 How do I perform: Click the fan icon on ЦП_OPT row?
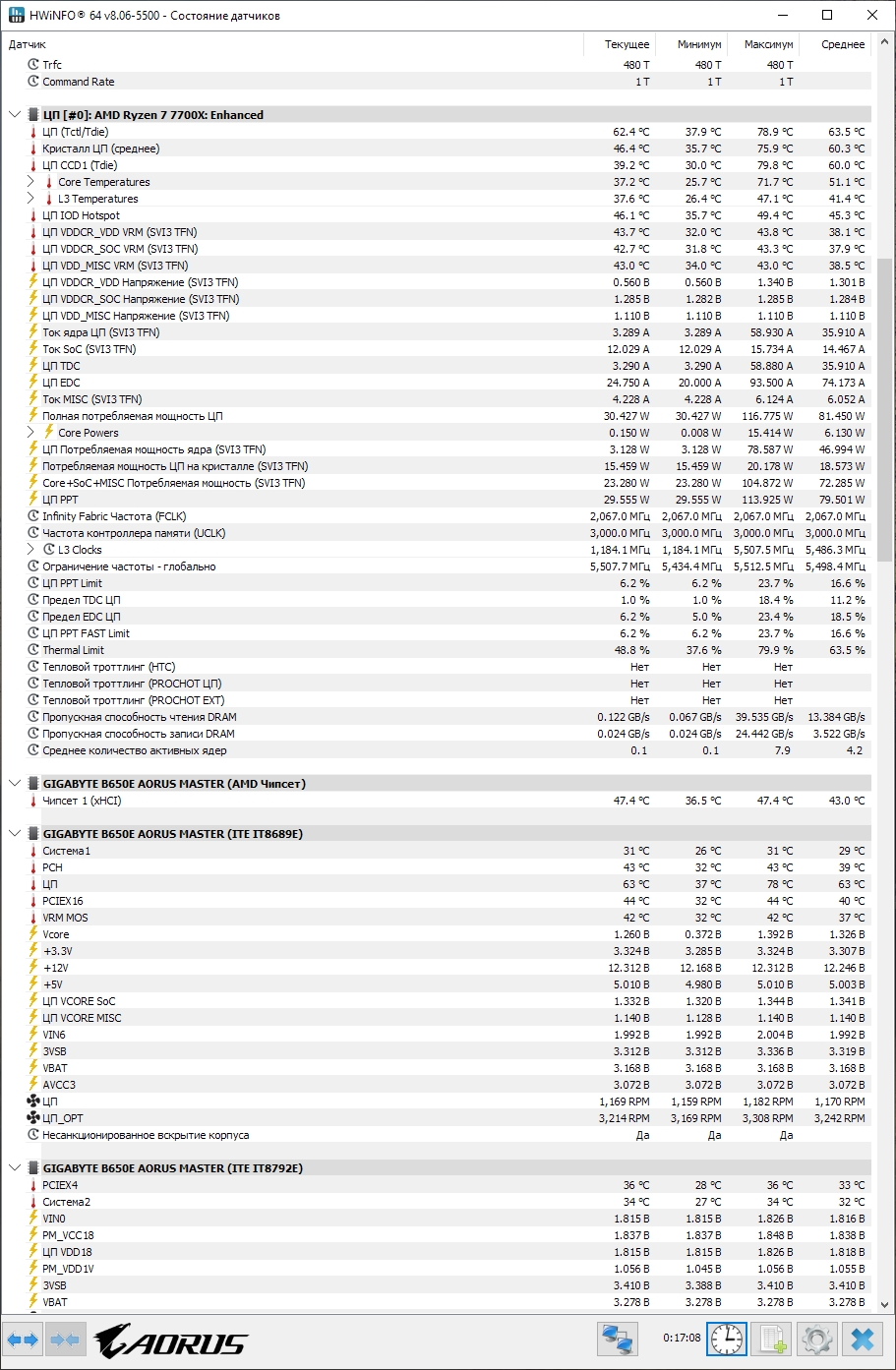pyautogui.click(x=33, y=1118)
